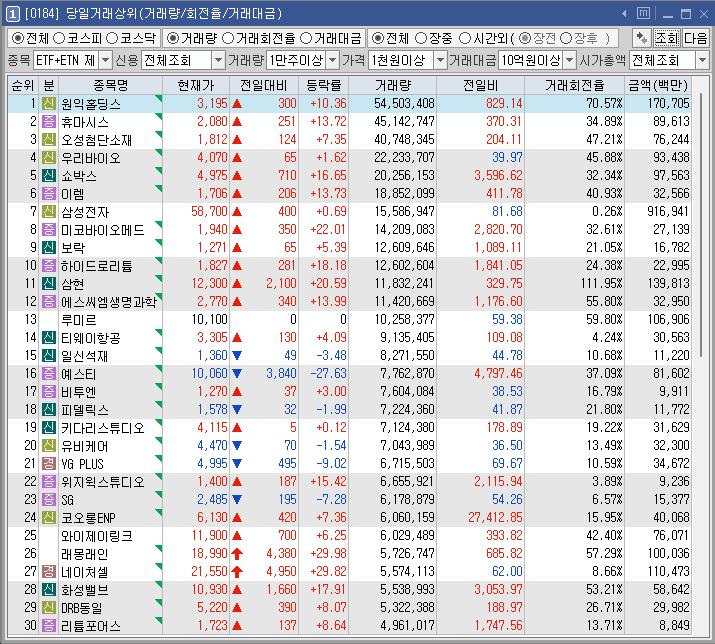This screenshot has width=715, height=644.
Task: Click the 증 badge icon for 미코바이오메드
Action: (49, 229)
